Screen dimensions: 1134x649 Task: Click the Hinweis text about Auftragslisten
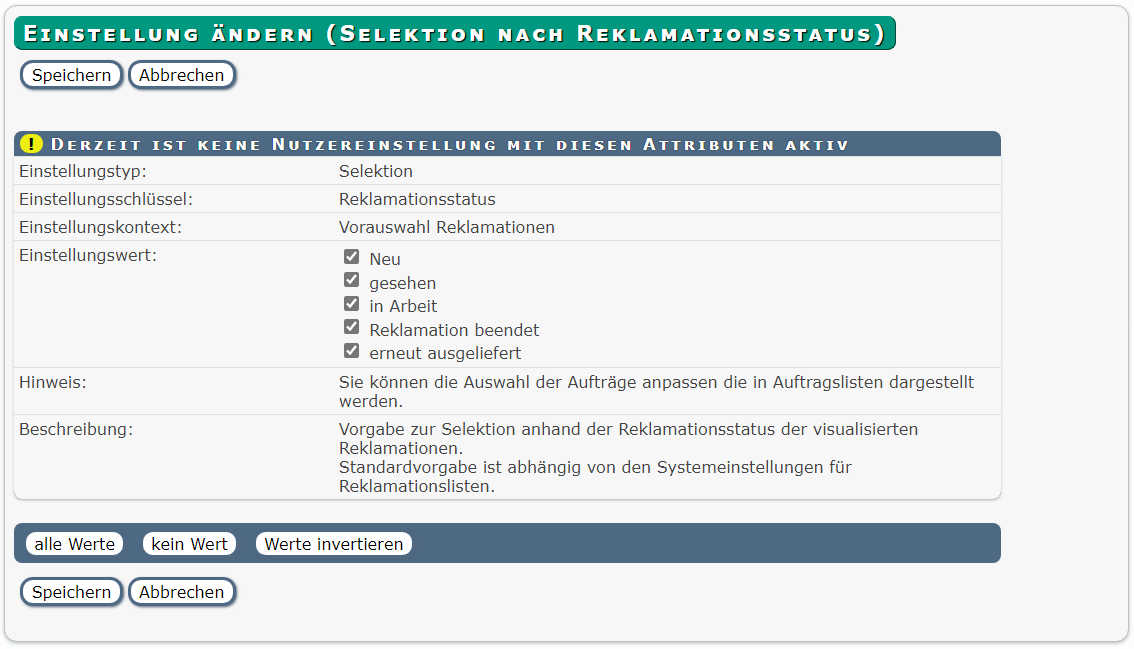click(x=655, y=391)
